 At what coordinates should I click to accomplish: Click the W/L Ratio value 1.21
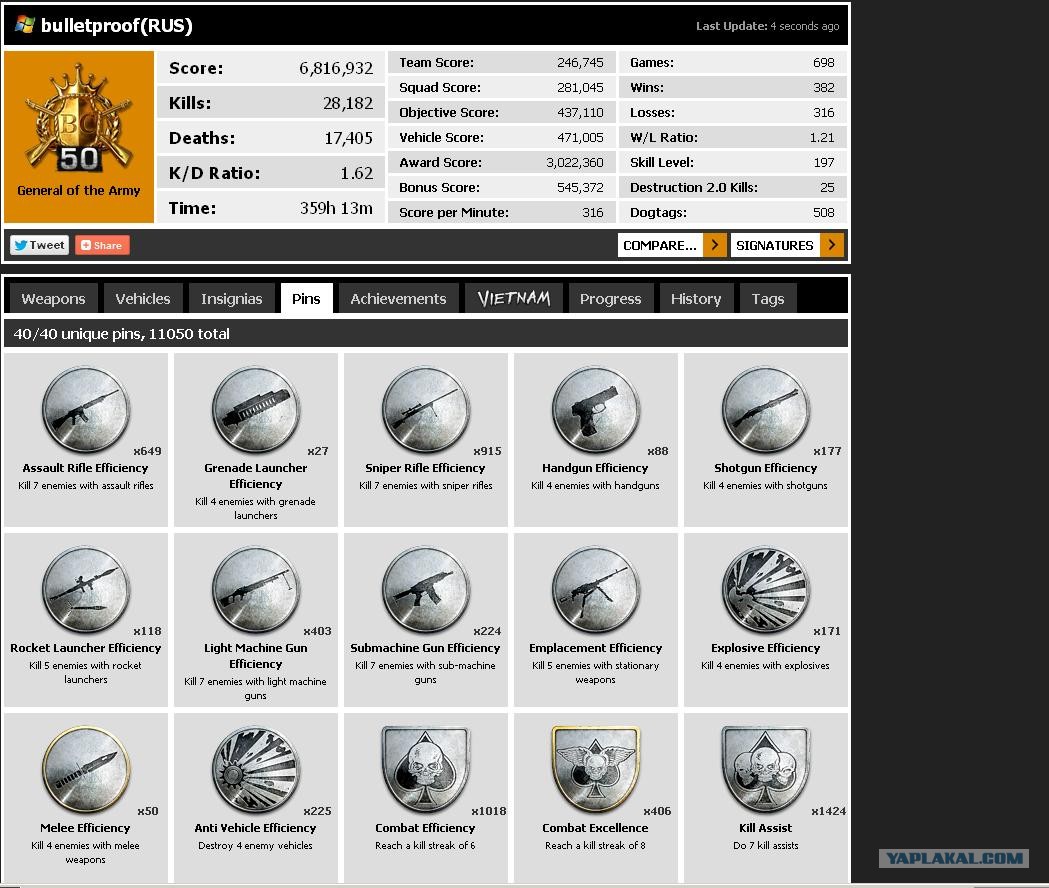[x=822, y=137]
